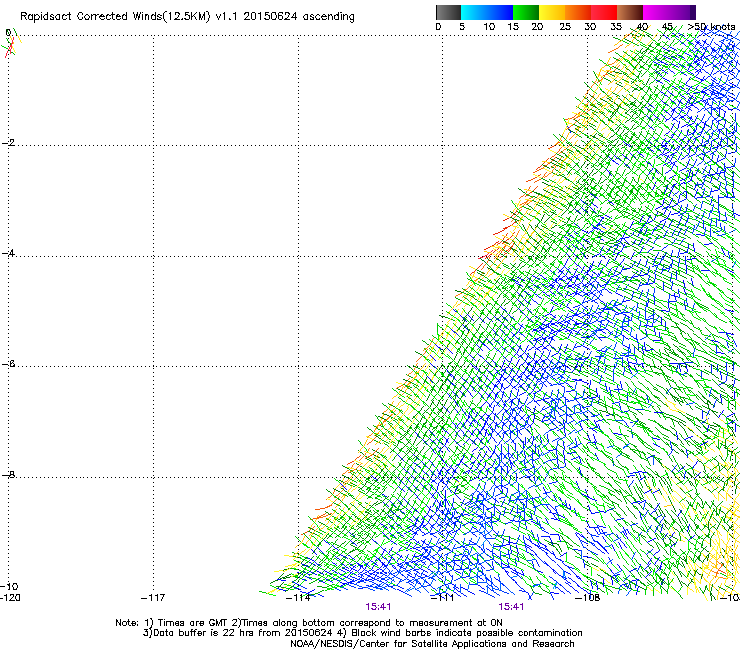Click the longitude axis label -108
Viewport: 740px width, 650px height.
[587, 598]
